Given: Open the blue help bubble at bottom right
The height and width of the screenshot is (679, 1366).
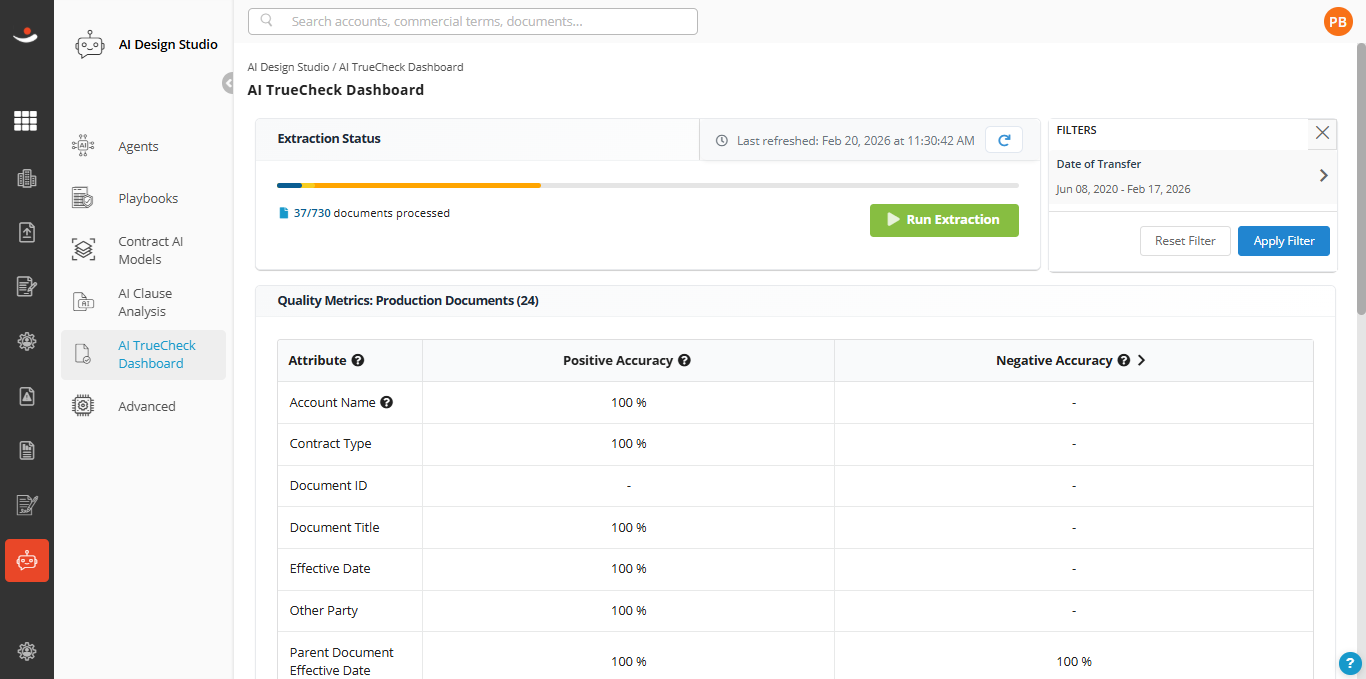Looking at the screenshot, I should tap(1351, 663).
